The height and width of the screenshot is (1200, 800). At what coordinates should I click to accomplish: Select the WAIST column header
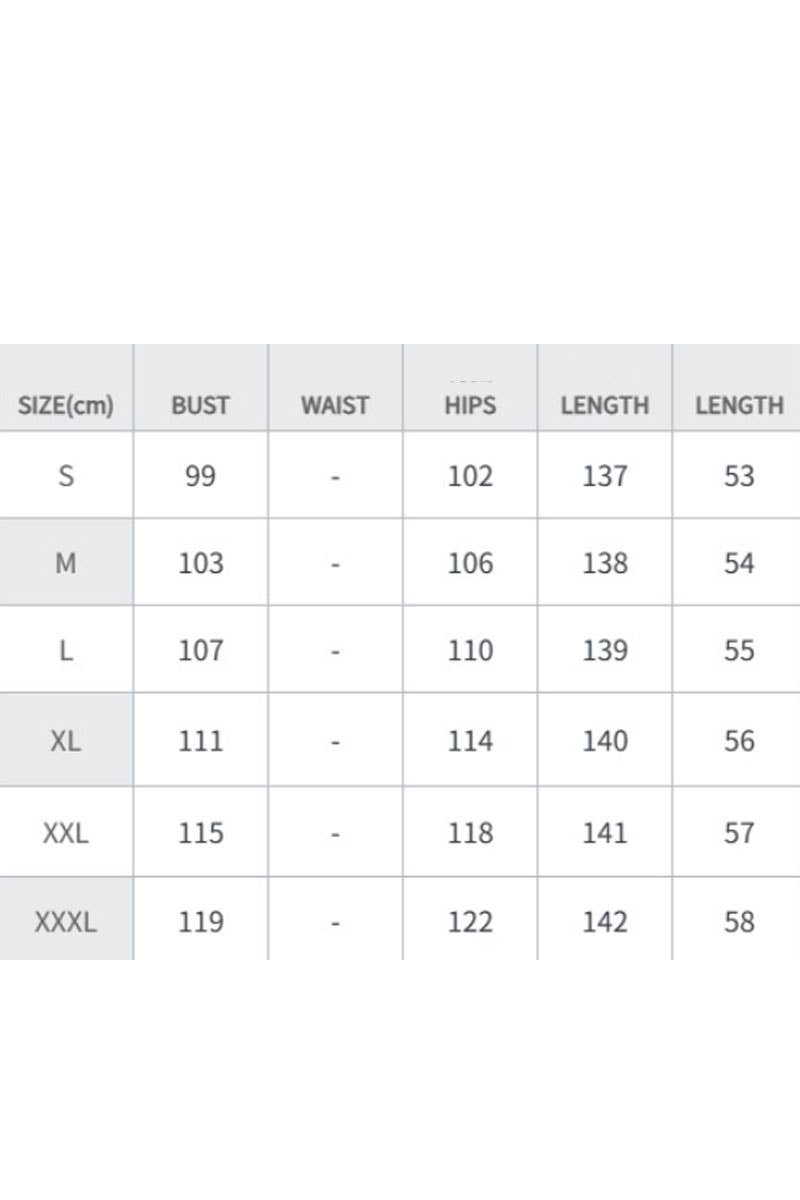pyautogui.click(x=335, y=406)
